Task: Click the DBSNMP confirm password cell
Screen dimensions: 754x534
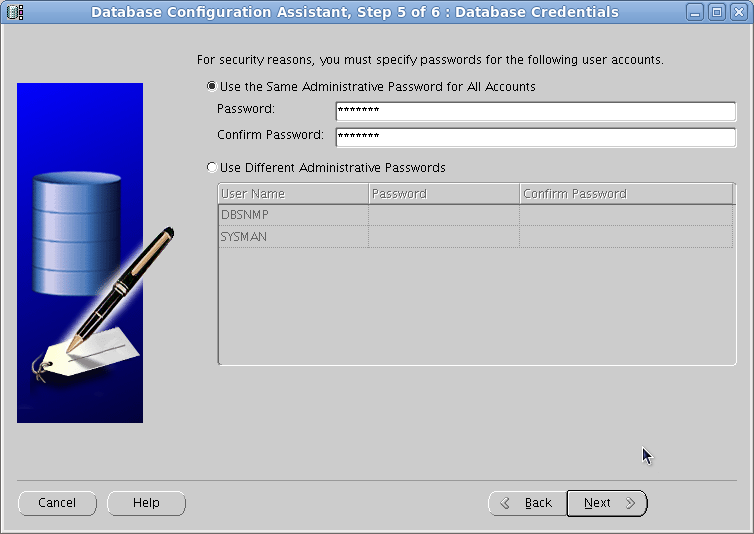Action: click(626, 215)
